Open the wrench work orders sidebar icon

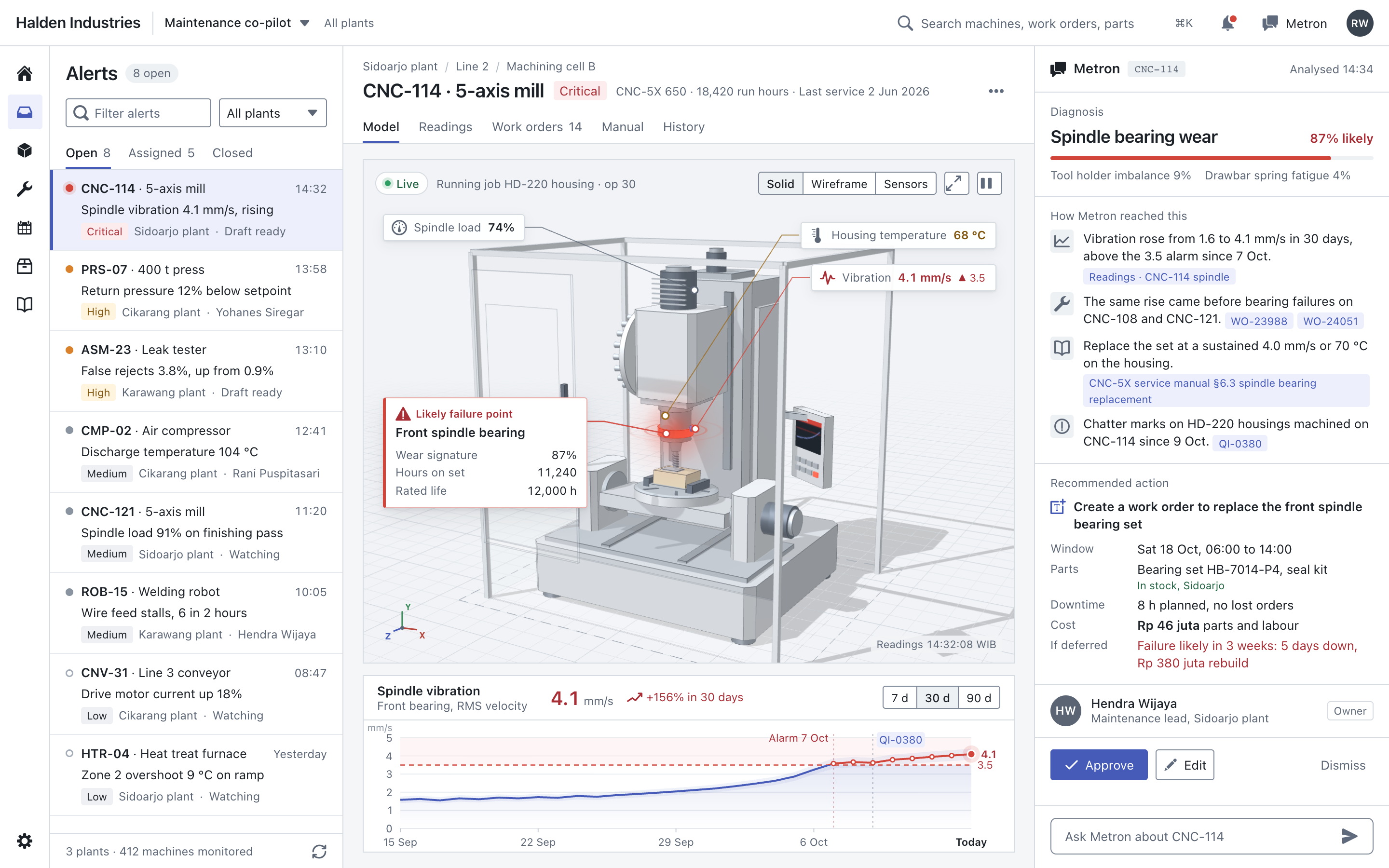25,189
